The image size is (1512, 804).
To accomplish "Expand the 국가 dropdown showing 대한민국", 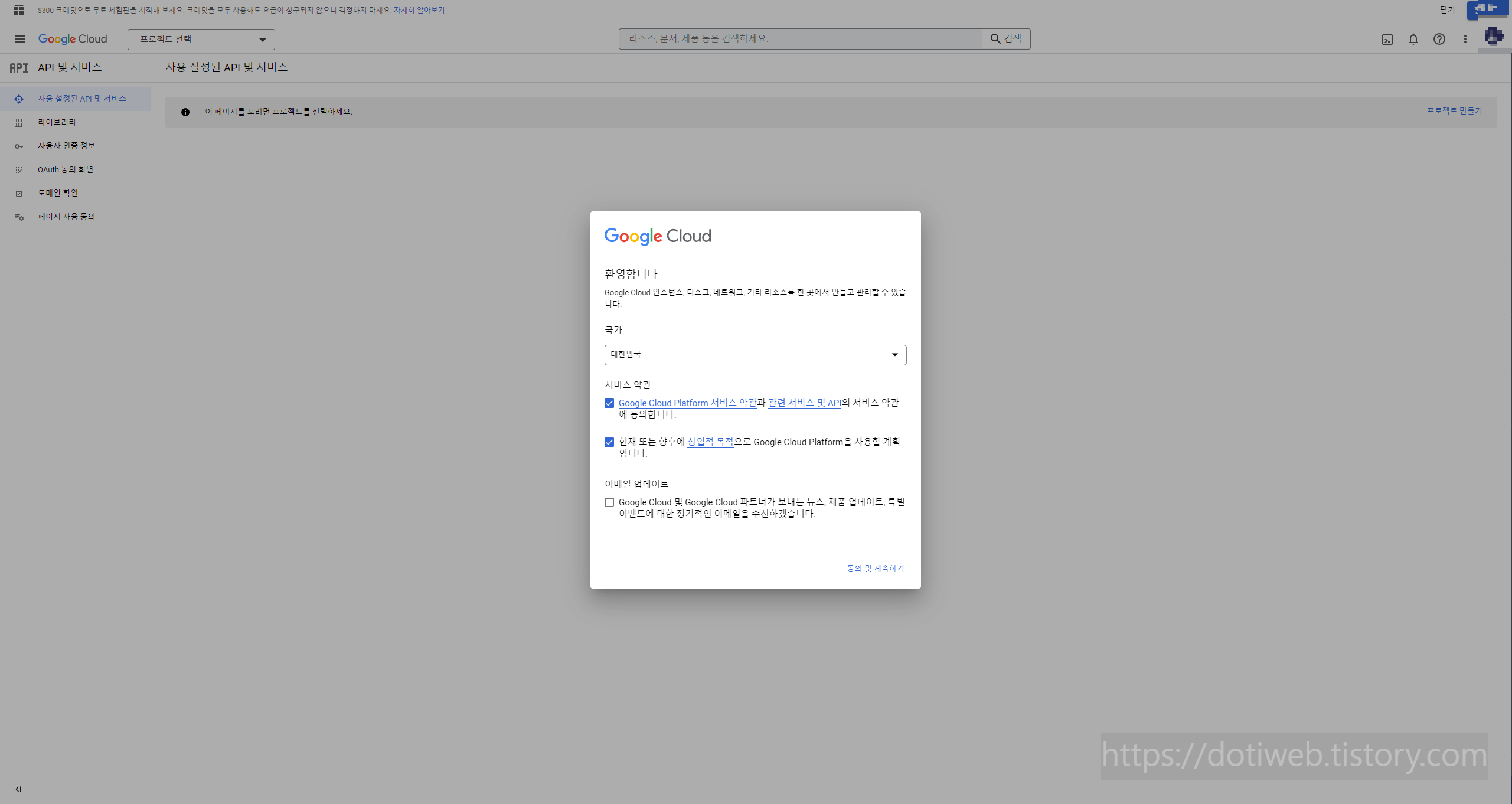I will click(755, 355).
